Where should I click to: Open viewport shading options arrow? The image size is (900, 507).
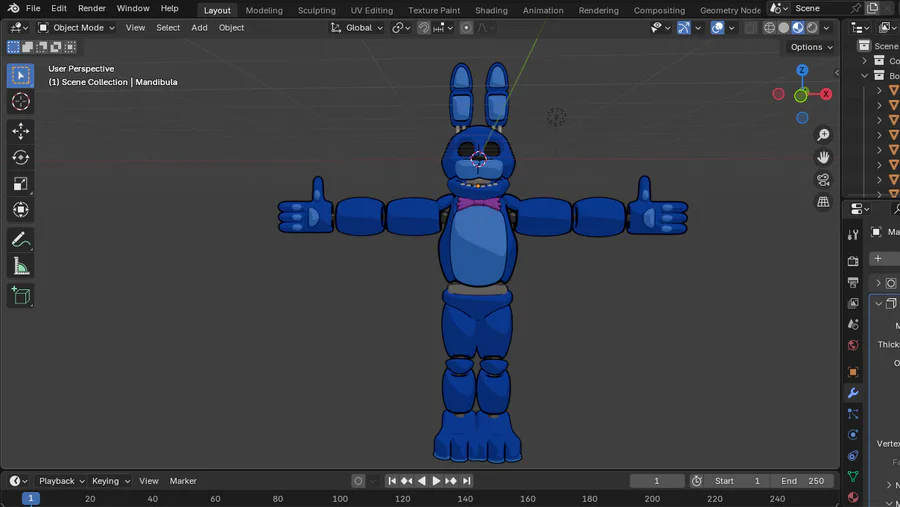point(827,28)
